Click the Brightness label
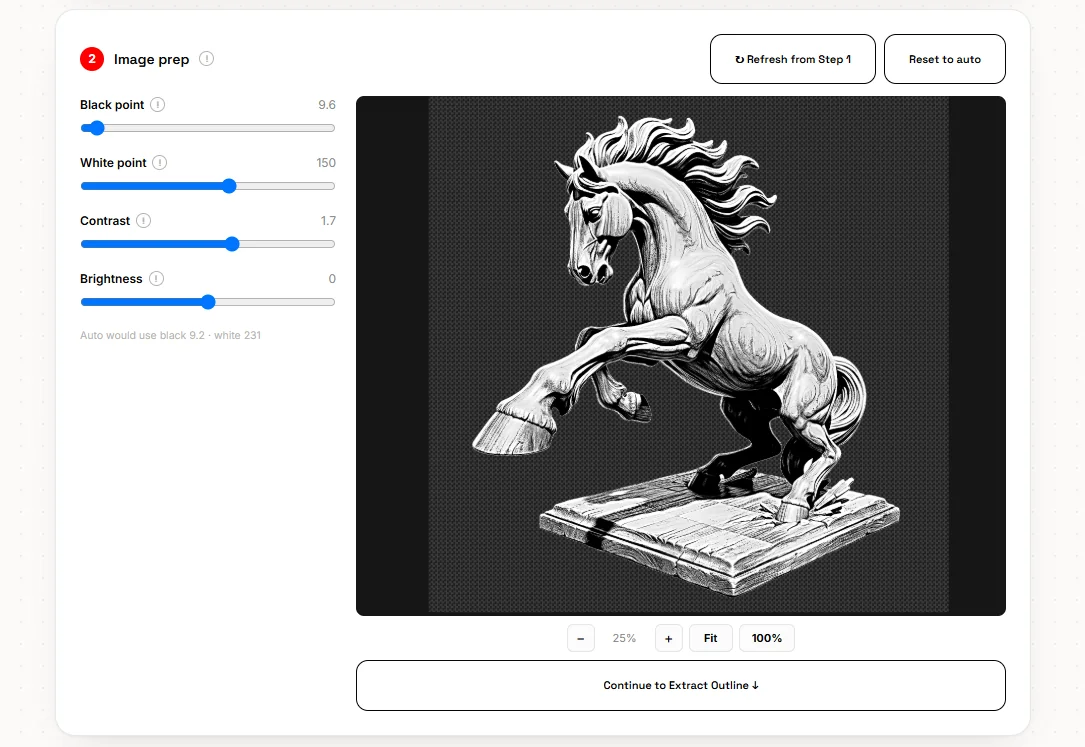Screen dimensions: 1085x747 coord(111,279)
